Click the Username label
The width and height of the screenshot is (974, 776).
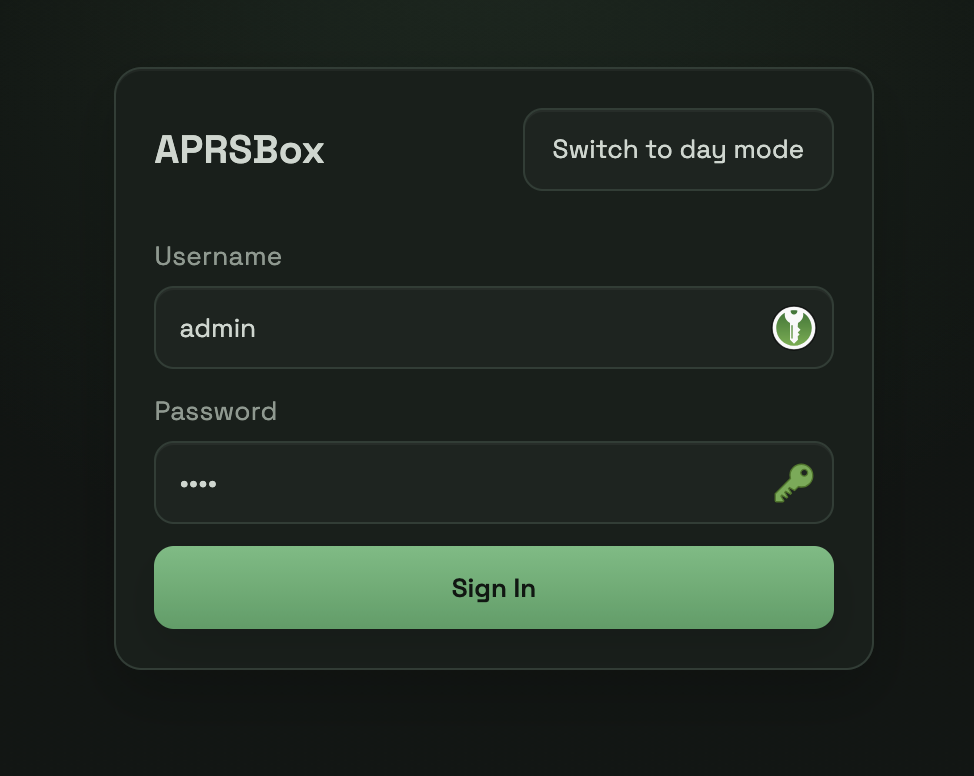[218, 256]
